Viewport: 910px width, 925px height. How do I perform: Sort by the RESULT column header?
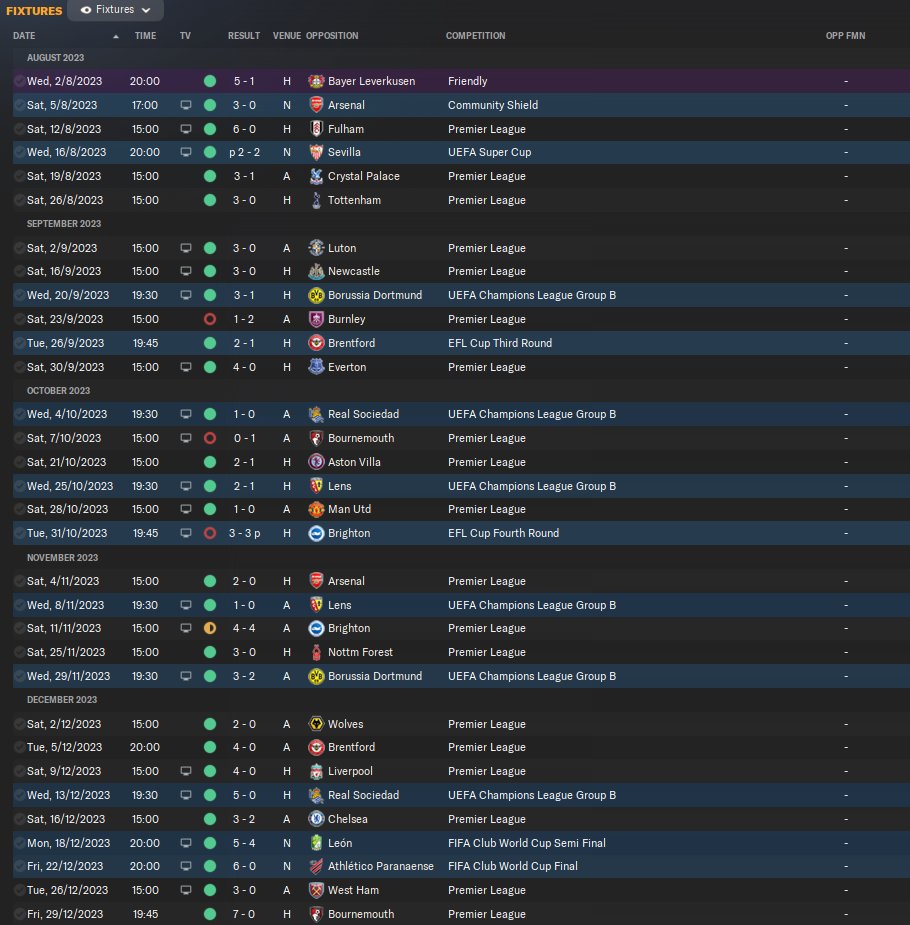[244, 36]
